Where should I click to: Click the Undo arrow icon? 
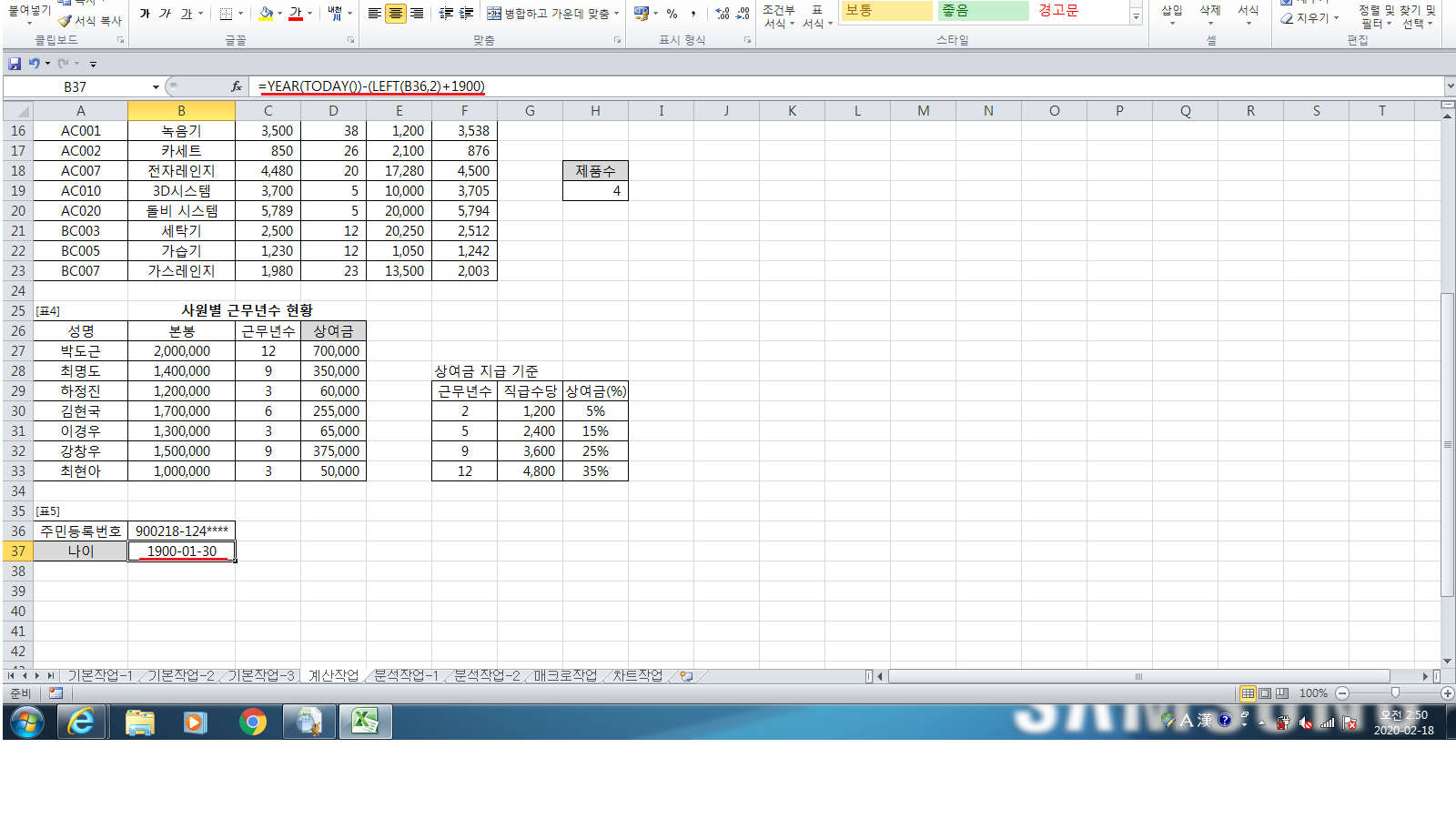pos(34,64)
